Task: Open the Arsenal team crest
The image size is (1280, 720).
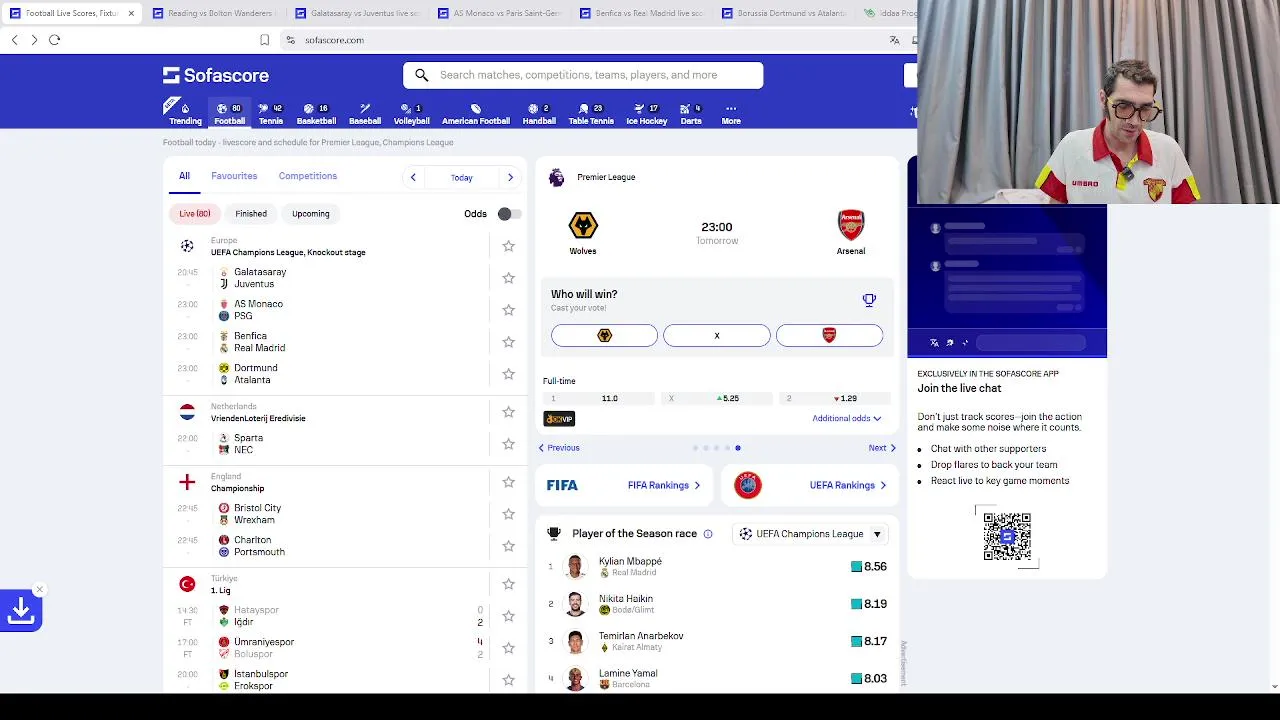Action: [x=851, y=225]
